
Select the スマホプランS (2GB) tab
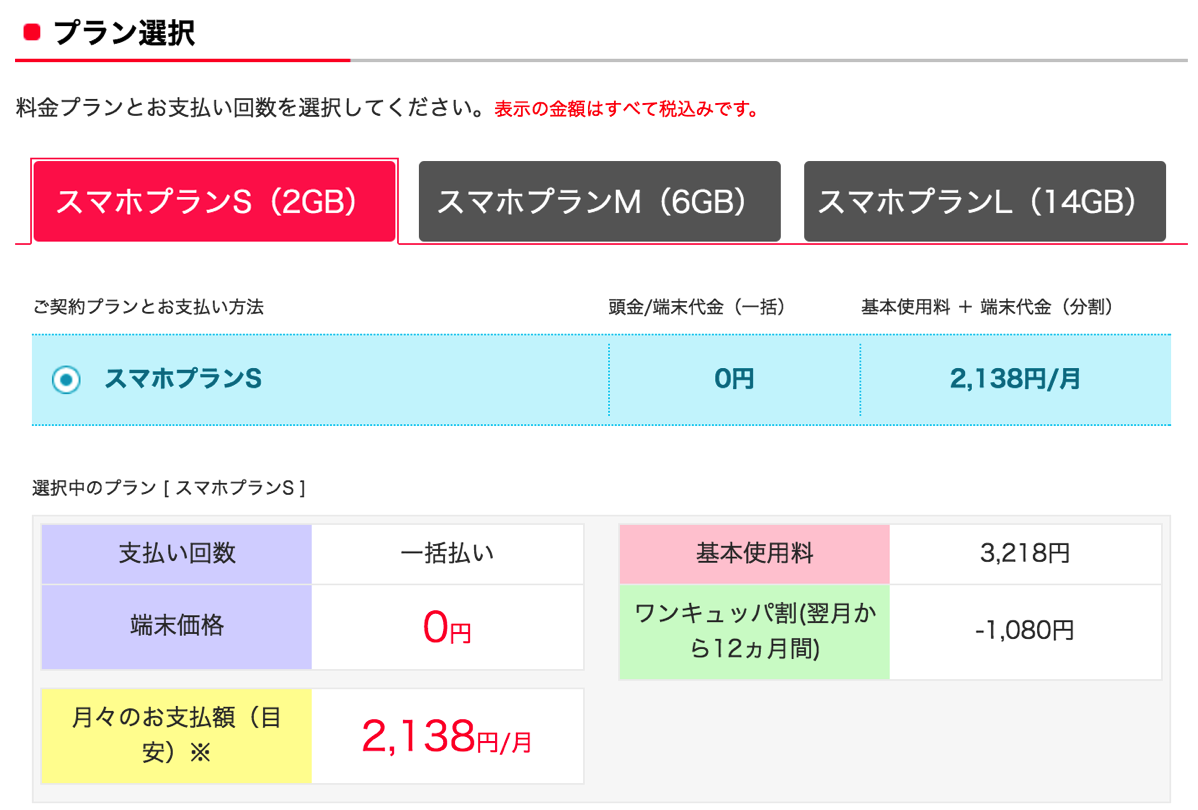pyautogui.click(x=215, y=202)
